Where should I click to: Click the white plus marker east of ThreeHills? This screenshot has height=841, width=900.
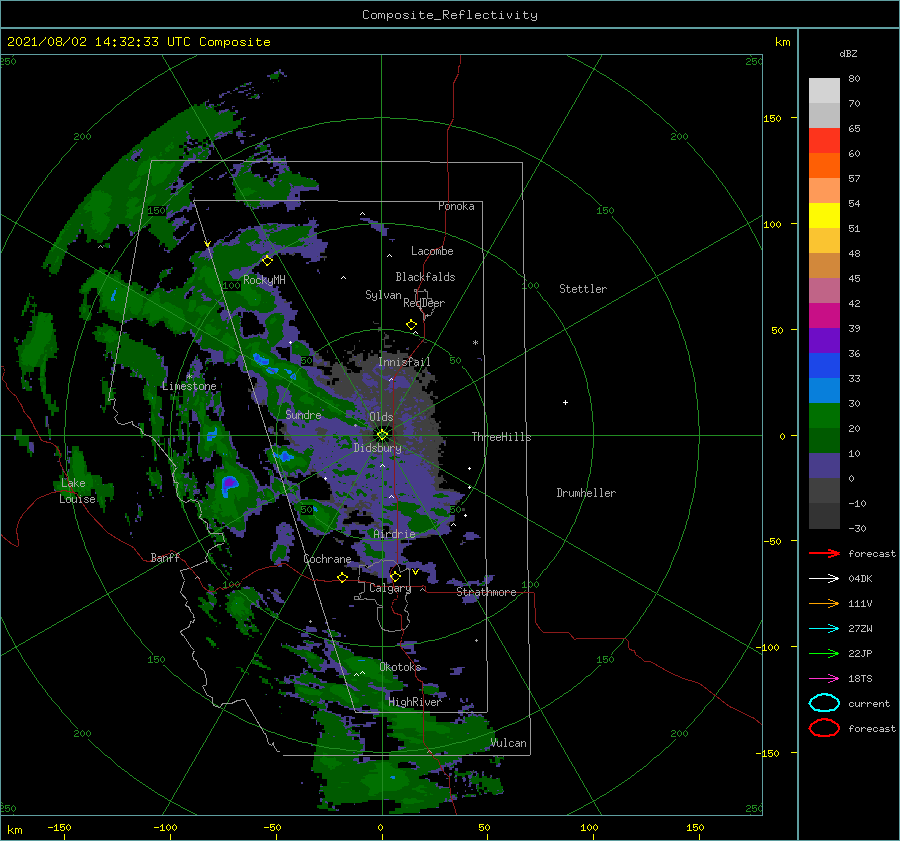coord(565,402)
